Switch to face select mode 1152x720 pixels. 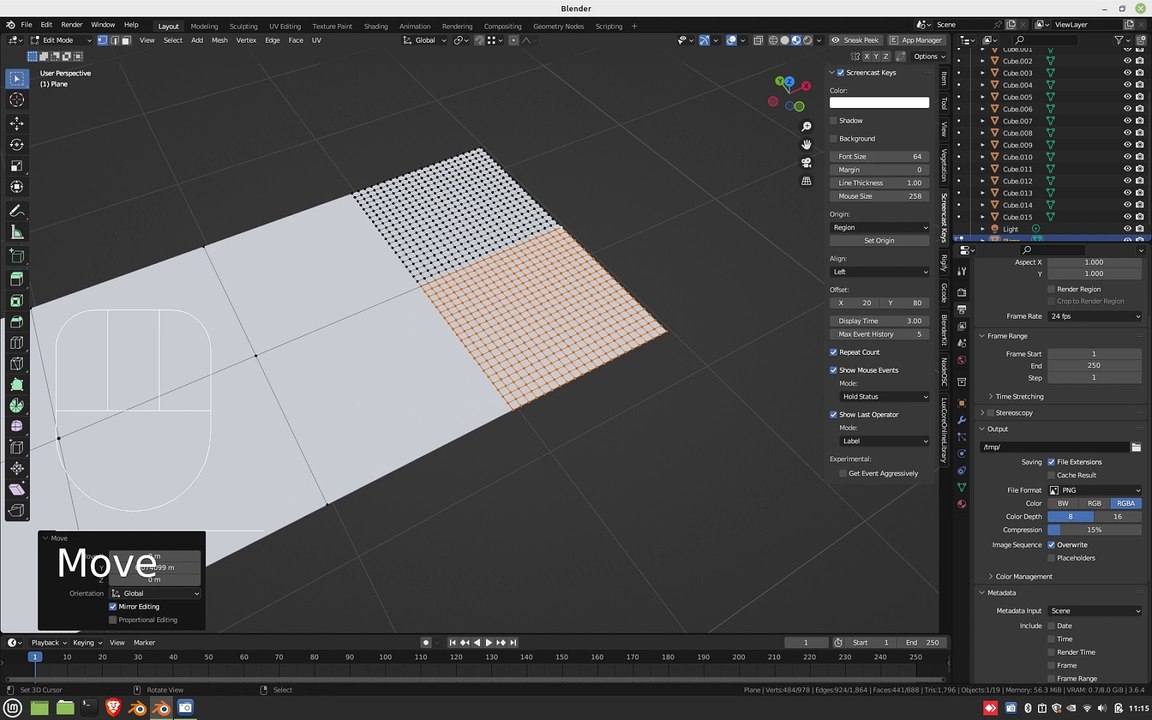tap(126, 40)
